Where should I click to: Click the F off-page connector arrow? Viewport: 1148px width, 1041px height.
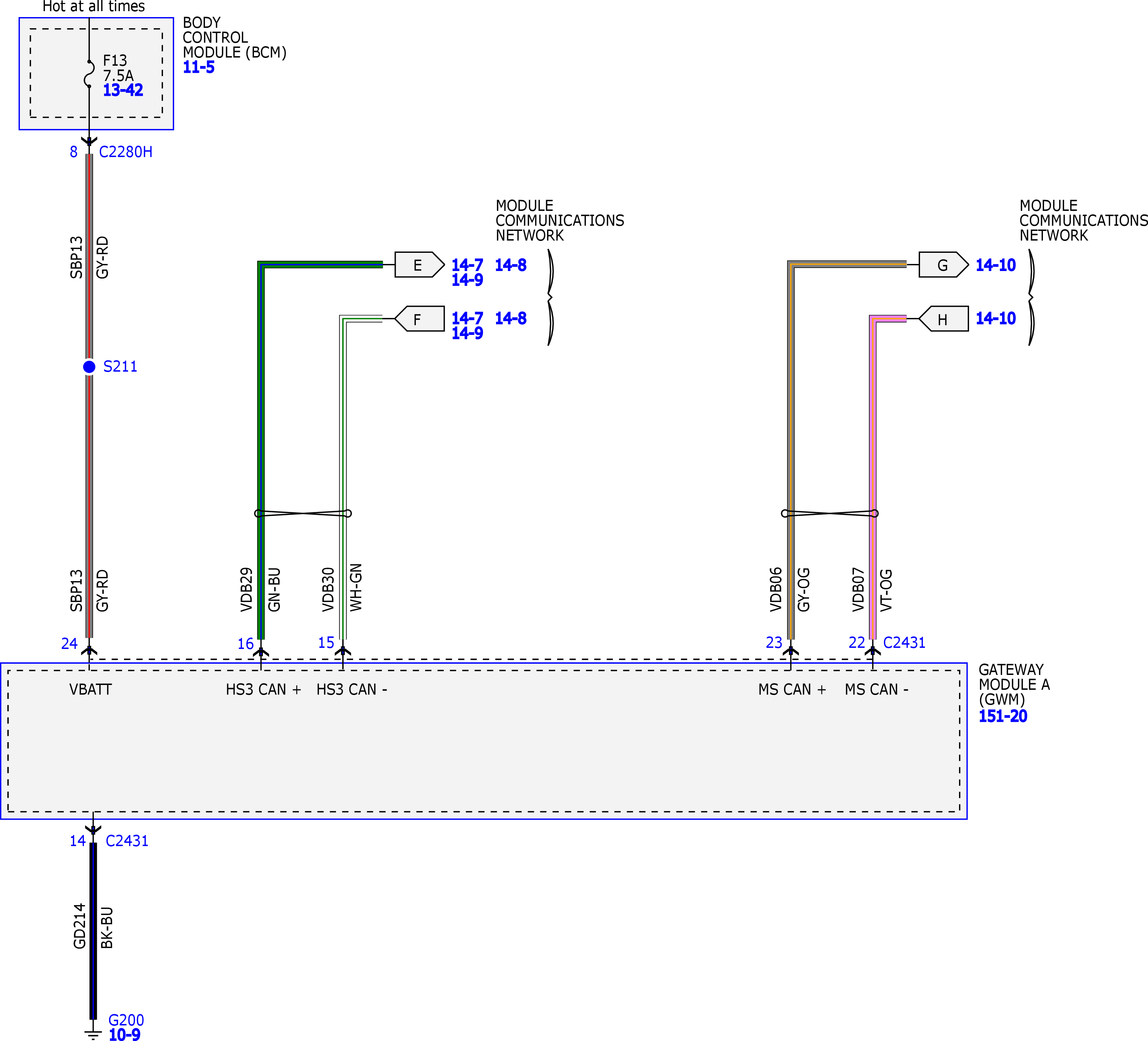point(418,319)
